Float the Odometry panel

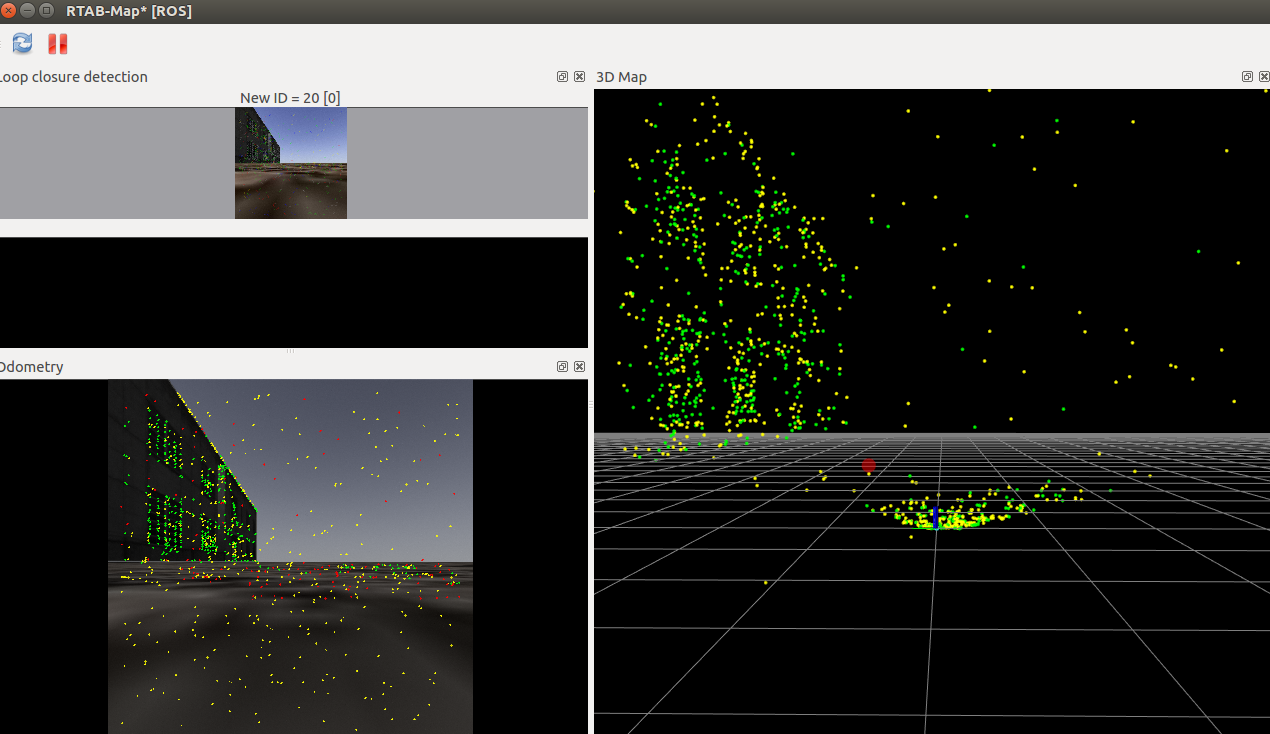[x=562, y=367]
